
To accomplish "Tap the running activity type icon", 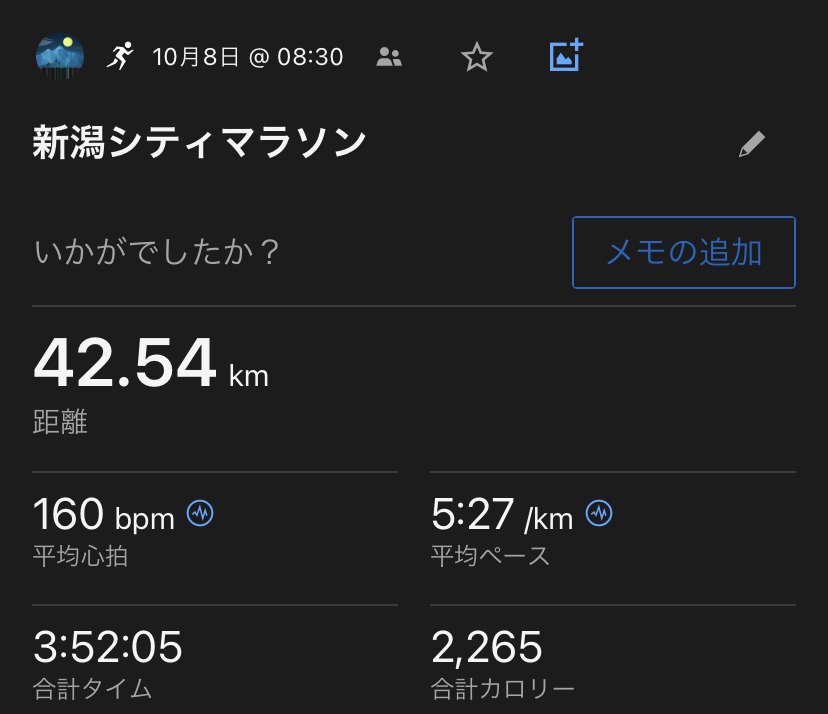I will (120, 56).
